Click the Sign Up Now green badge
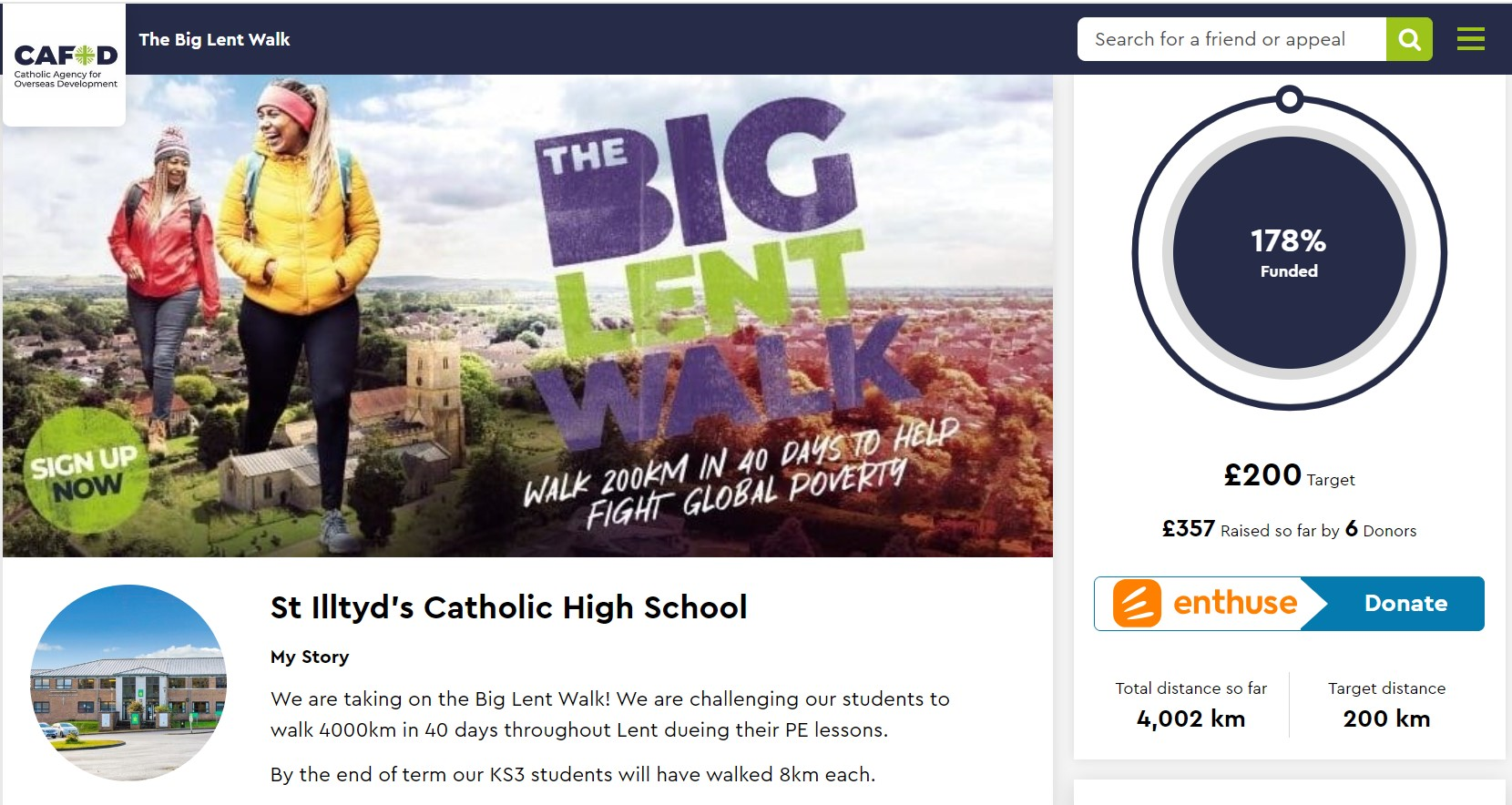Image resolution: width=1512 pixels, height=805 pixels. point(85,472)
